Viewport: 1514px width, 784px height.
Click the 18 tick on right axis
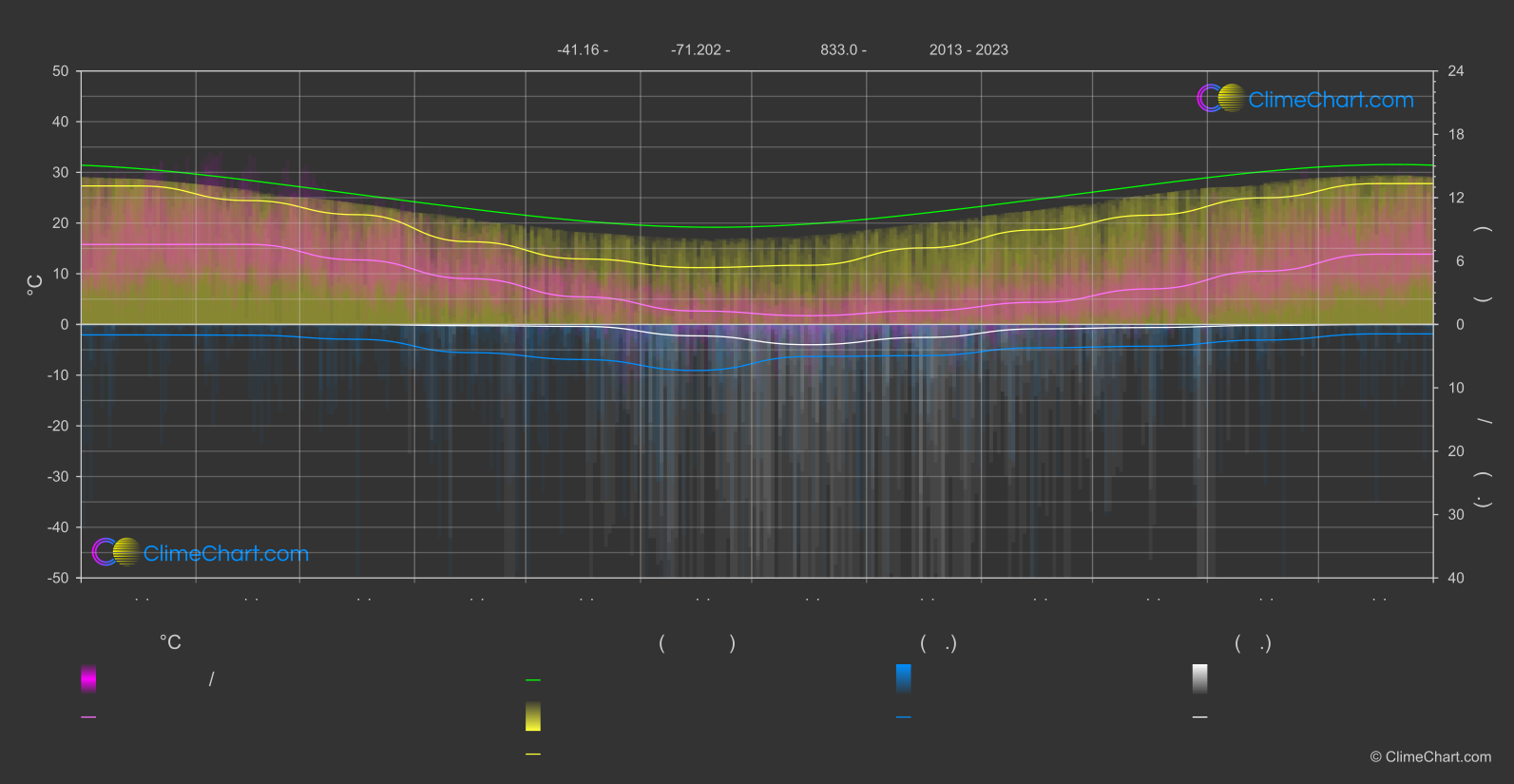click(x=1456, y=135)
